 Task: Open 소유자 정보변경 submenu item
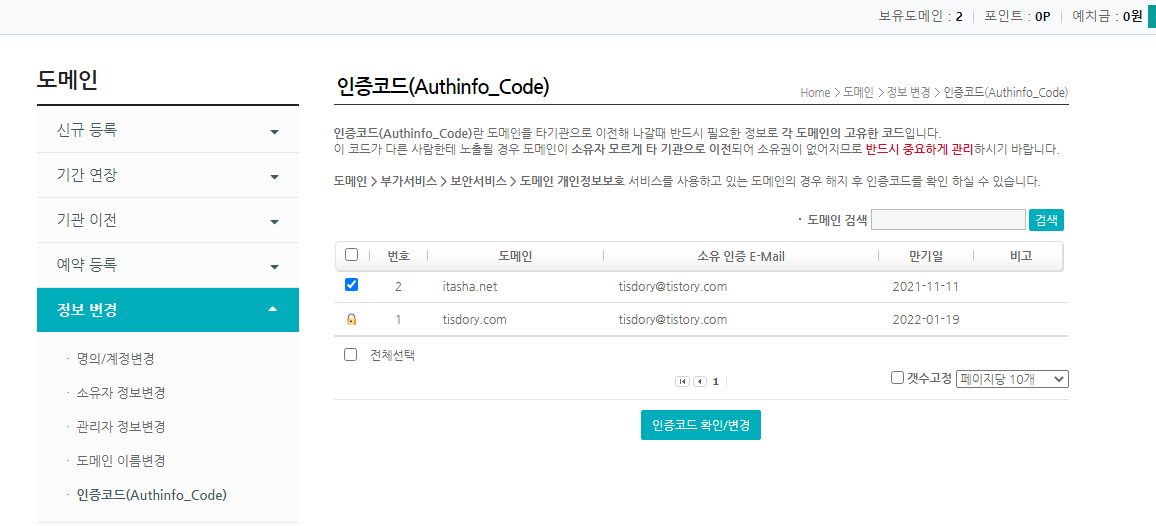[120, 393]
